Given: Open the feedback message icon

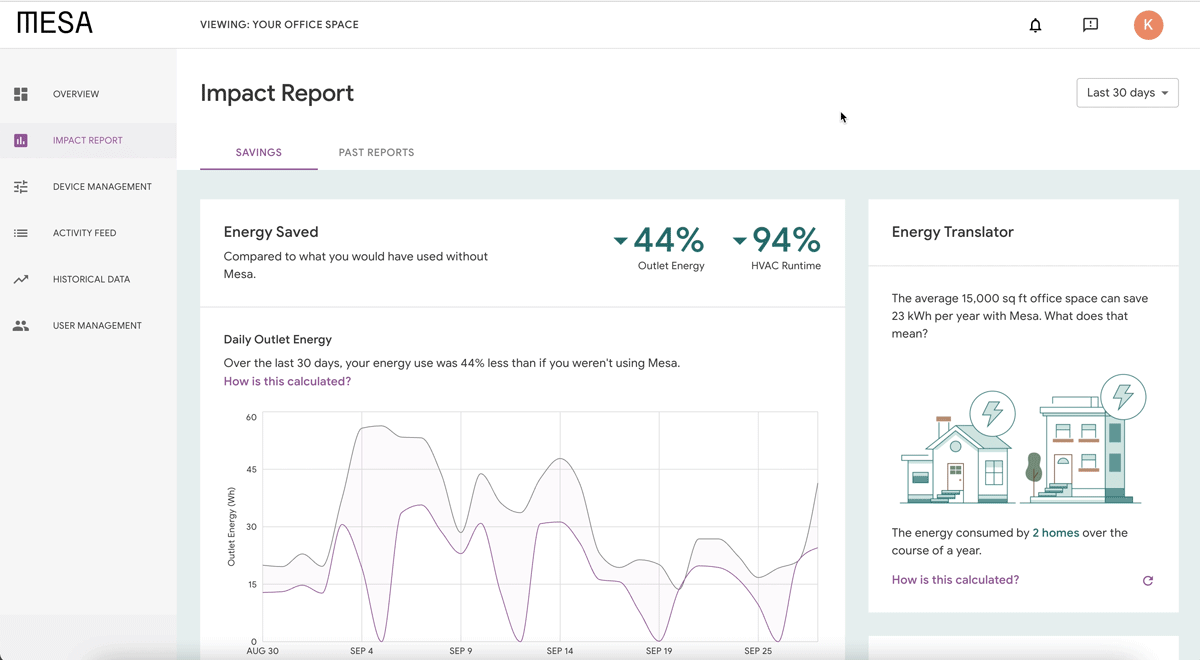Looking at the screenshot, I should tap(1090, 25).
